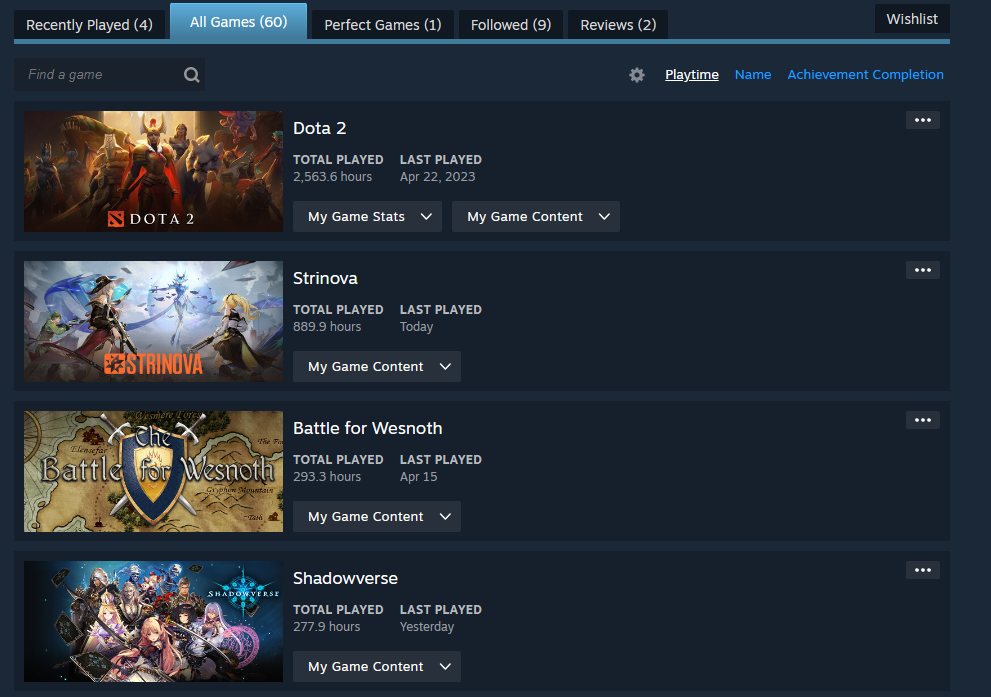Click Shadowverse's 'Yesterday' last played text
Image resolution: width=991 pixels, height=697 pixels.
coord(427,627)
